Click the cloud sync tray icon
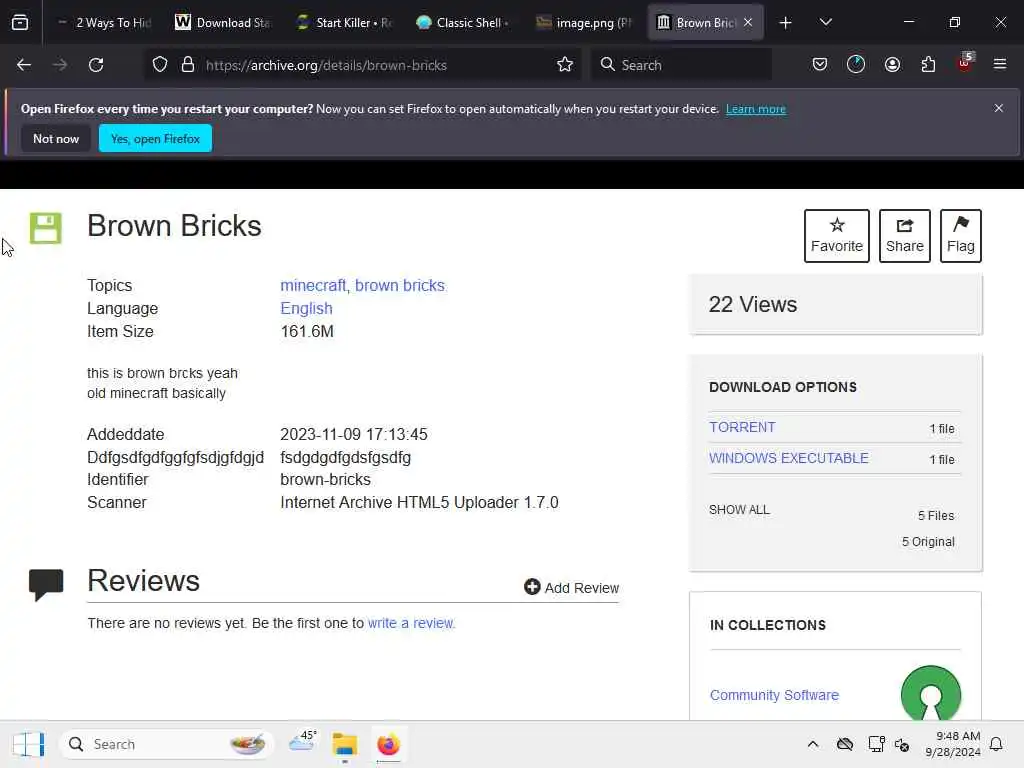 pyautogui.click(x=844, y=744)
